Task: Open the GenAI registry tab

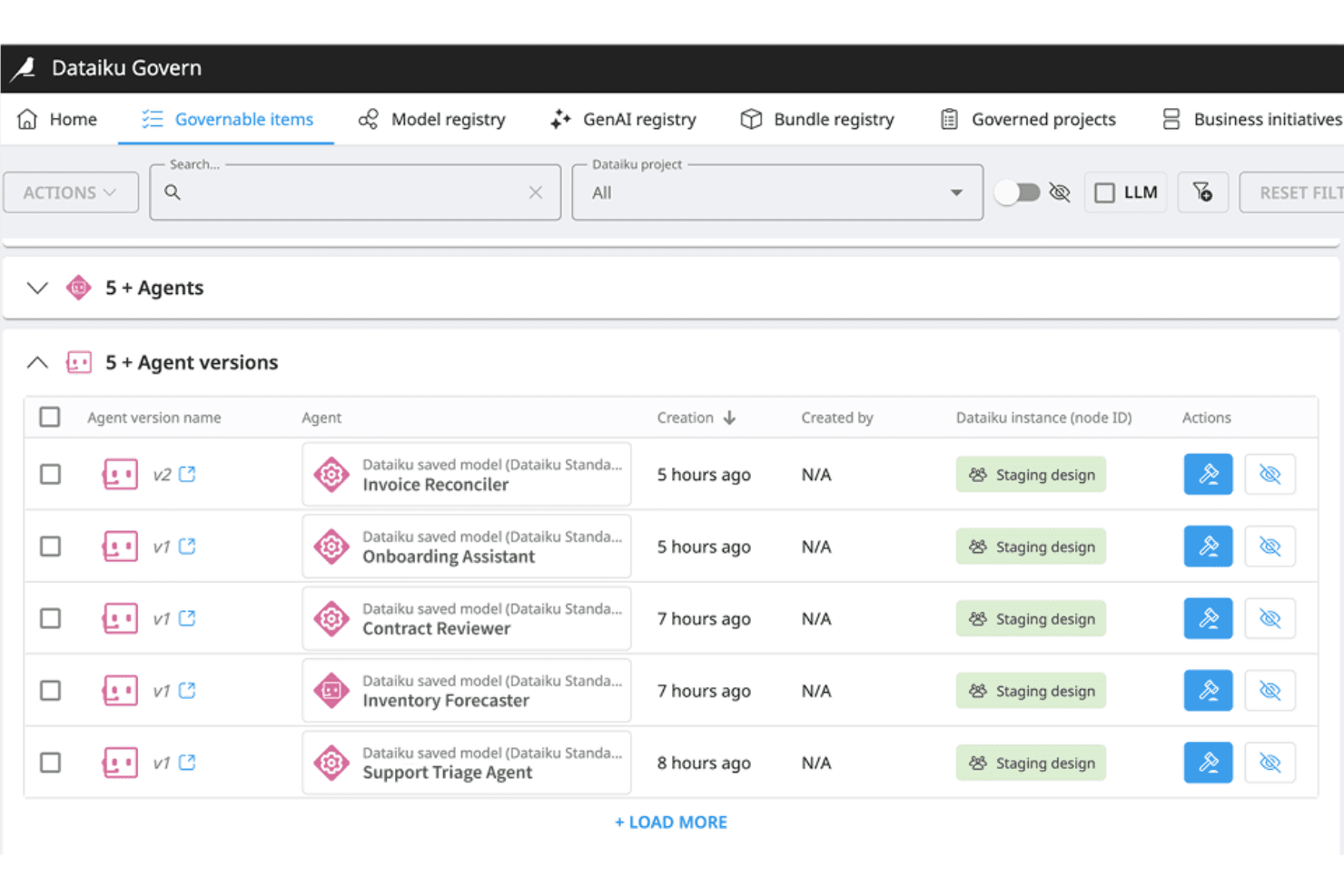Action: click(x=623, y=119)
